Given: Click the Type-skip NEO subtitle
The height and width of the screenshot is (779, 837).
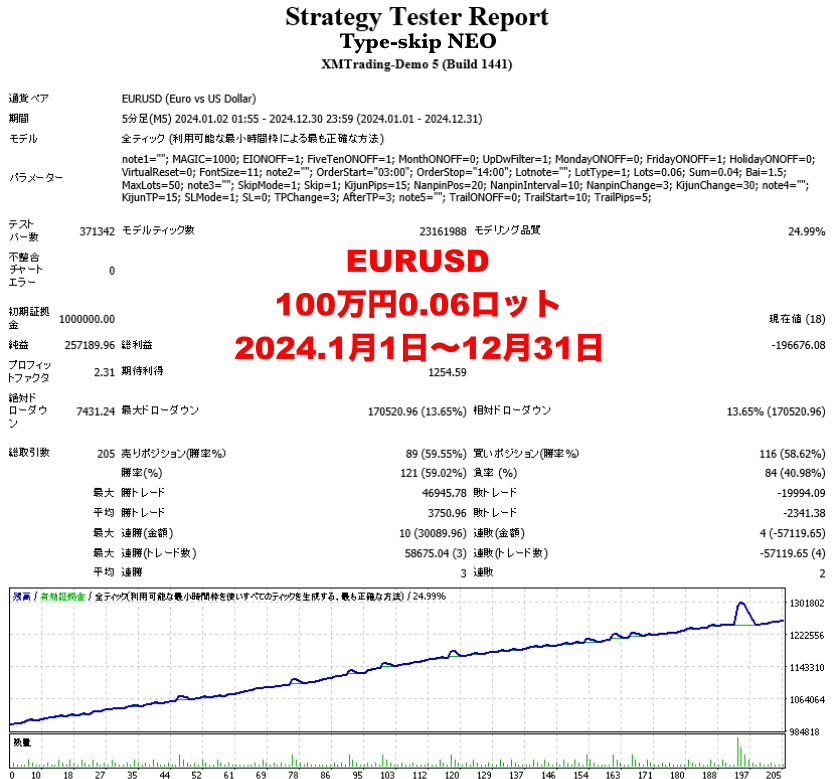Looking at the screenshot, I should [417, 41].
